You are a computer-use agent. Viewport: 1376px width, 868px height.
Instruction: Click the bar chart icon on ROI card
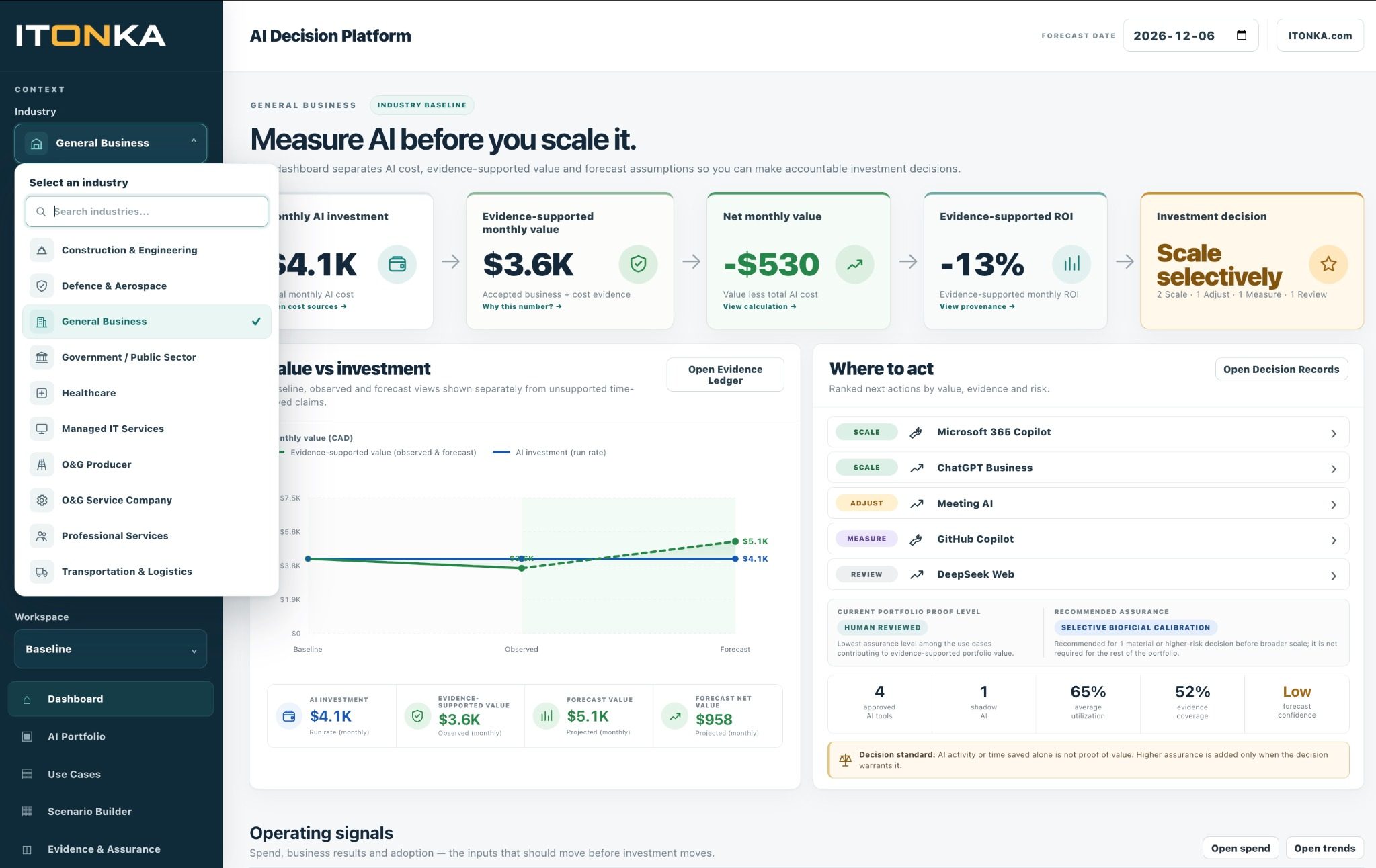[x=1071, y=264]
